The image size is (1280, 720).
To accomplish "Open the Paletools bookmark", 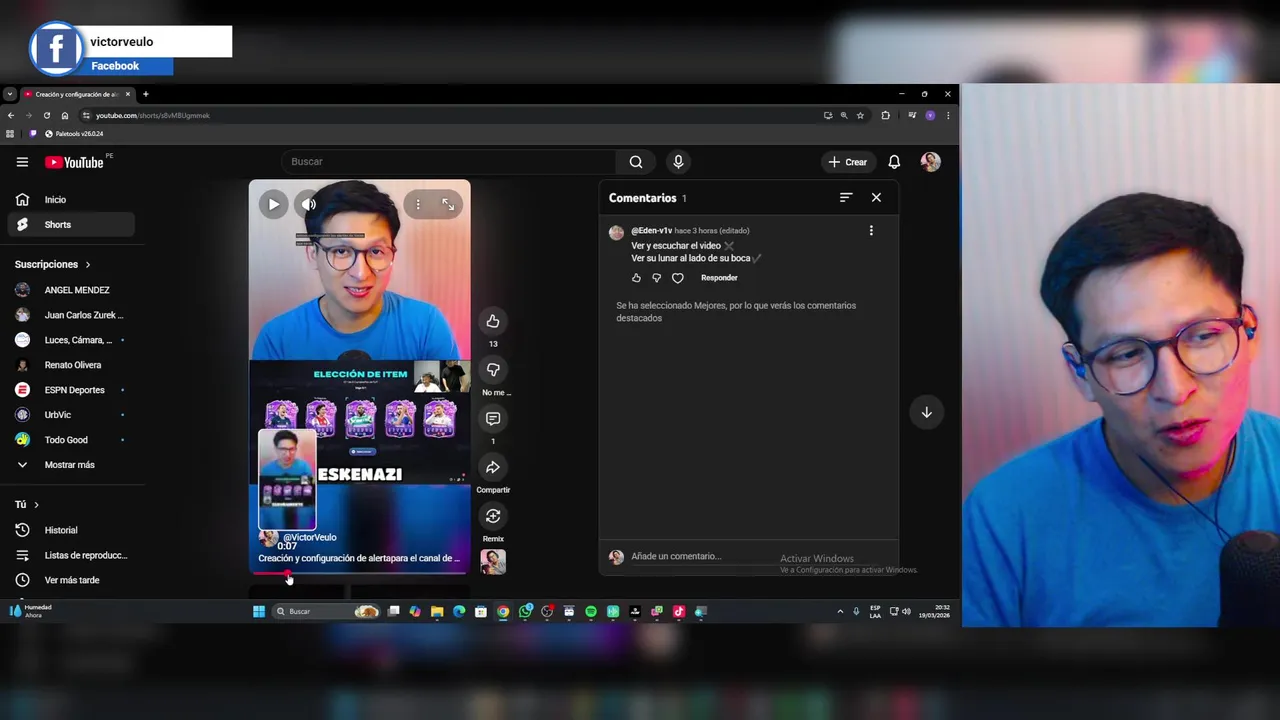I will pyautogui.click(x=74, y=133).
